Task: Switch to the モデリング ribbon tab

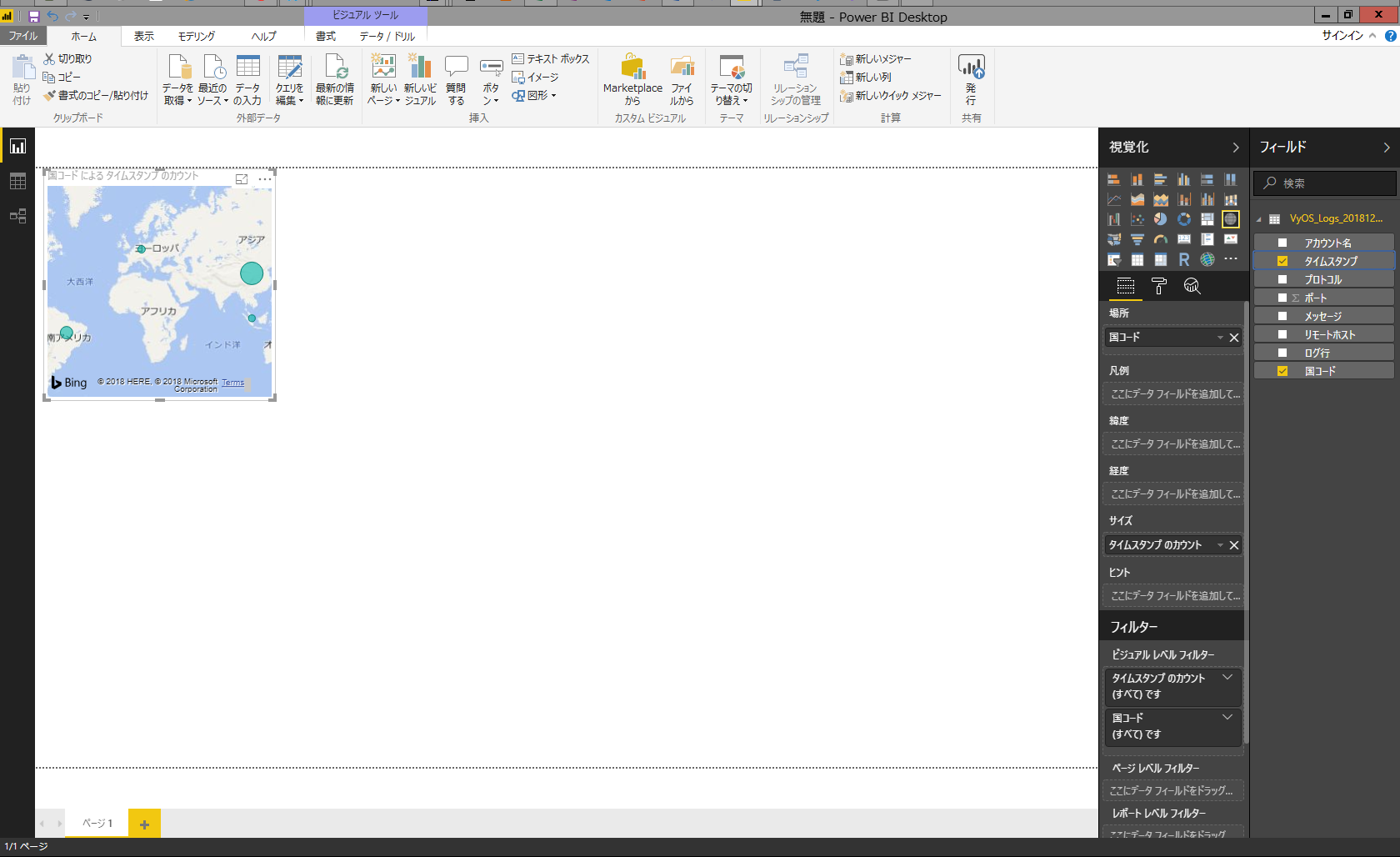Action: [197, 36]
